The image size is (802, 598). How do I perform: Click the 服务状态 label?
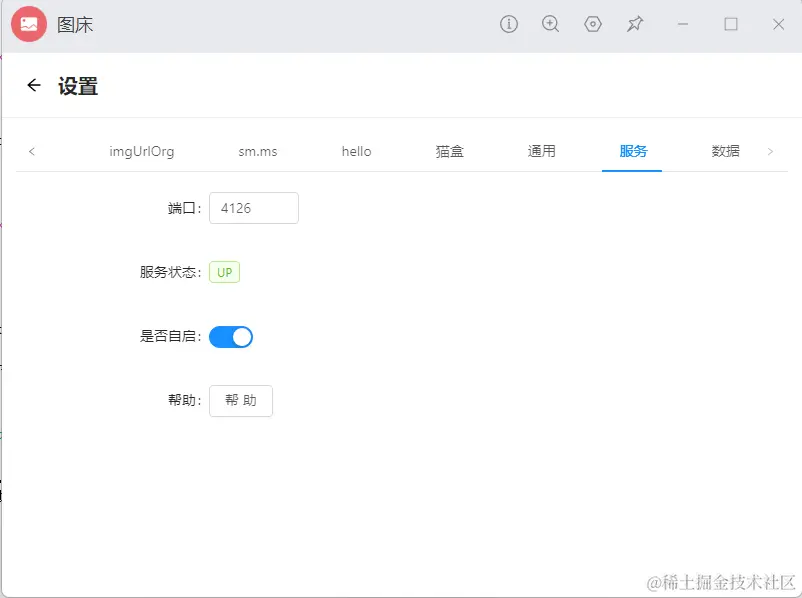coord(170,272)
